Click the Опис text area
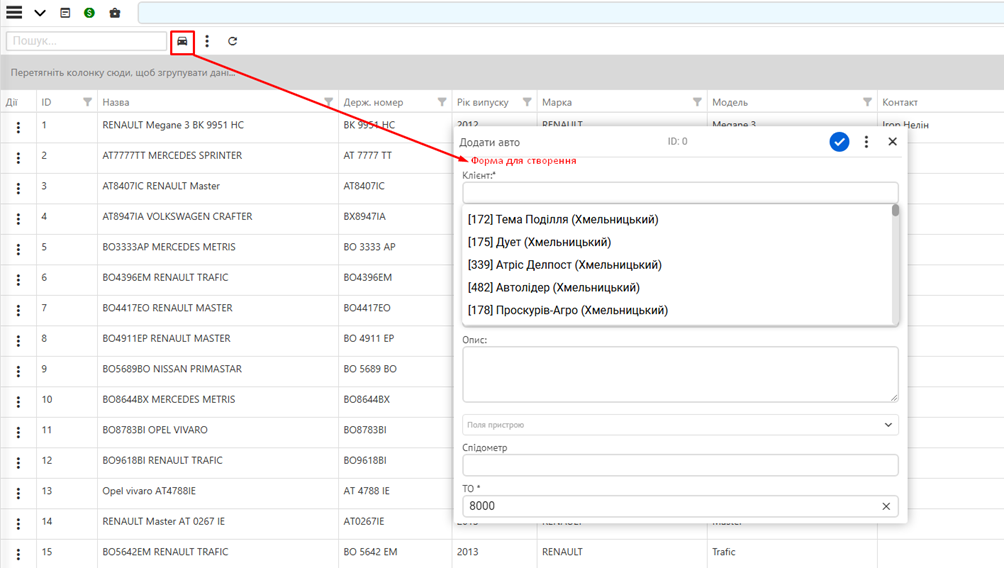 pyautogui.click(x=680, y=375)
